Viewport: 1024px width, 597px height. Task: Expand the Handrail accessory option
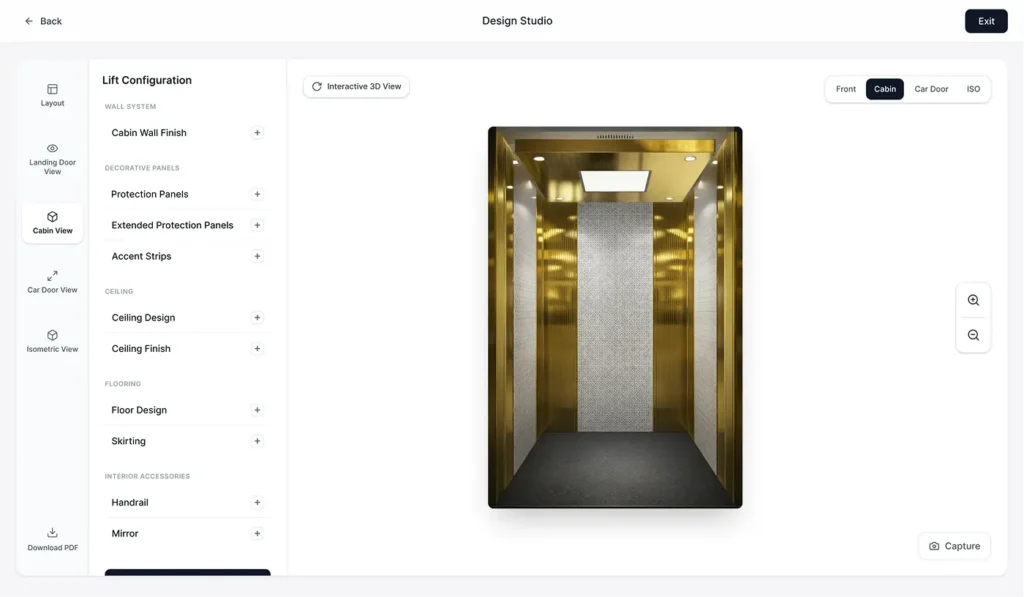[x=257, y=503]
